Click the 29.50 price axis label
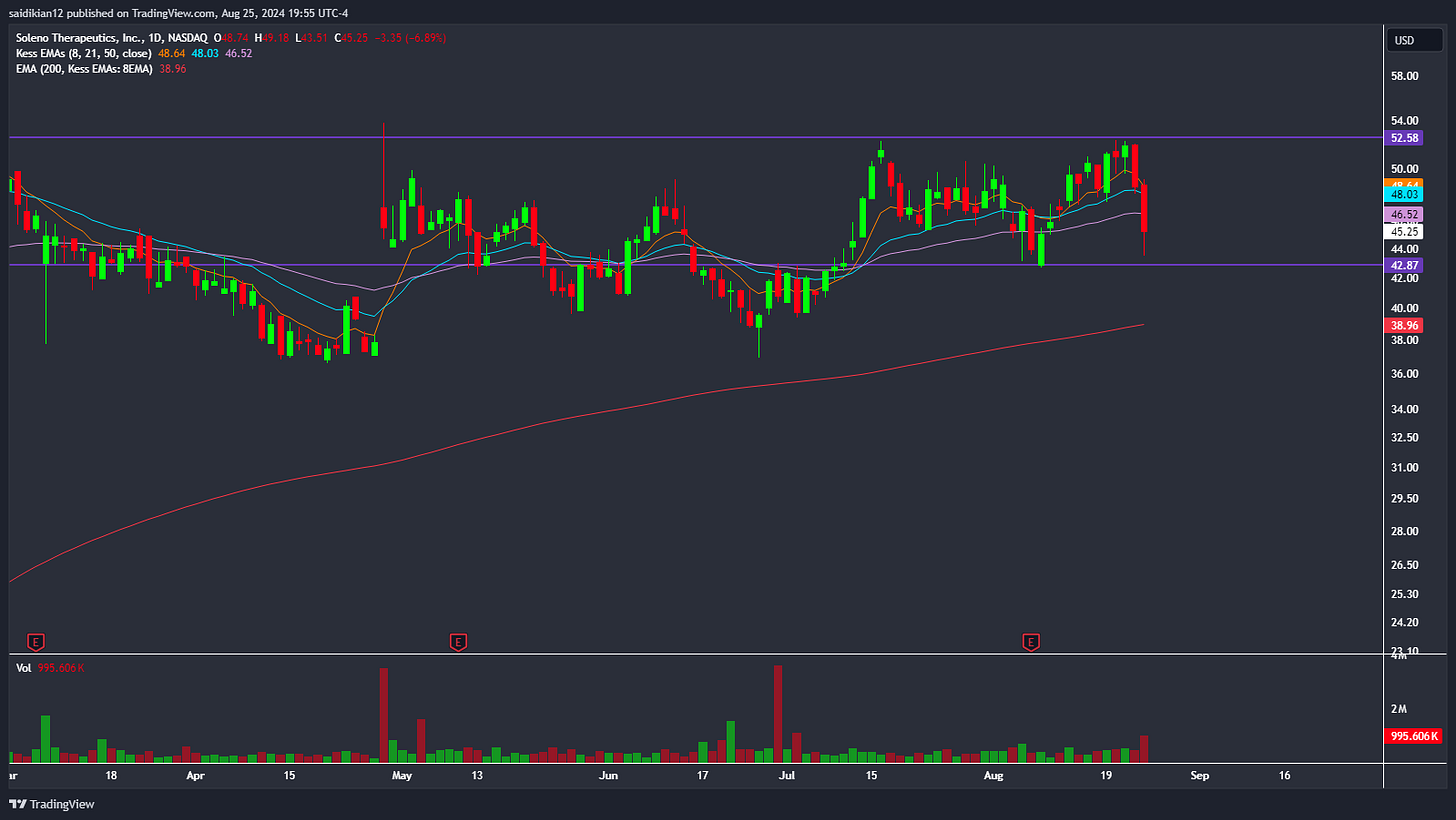1456x820 pixels. click(x=1405, y=498)
